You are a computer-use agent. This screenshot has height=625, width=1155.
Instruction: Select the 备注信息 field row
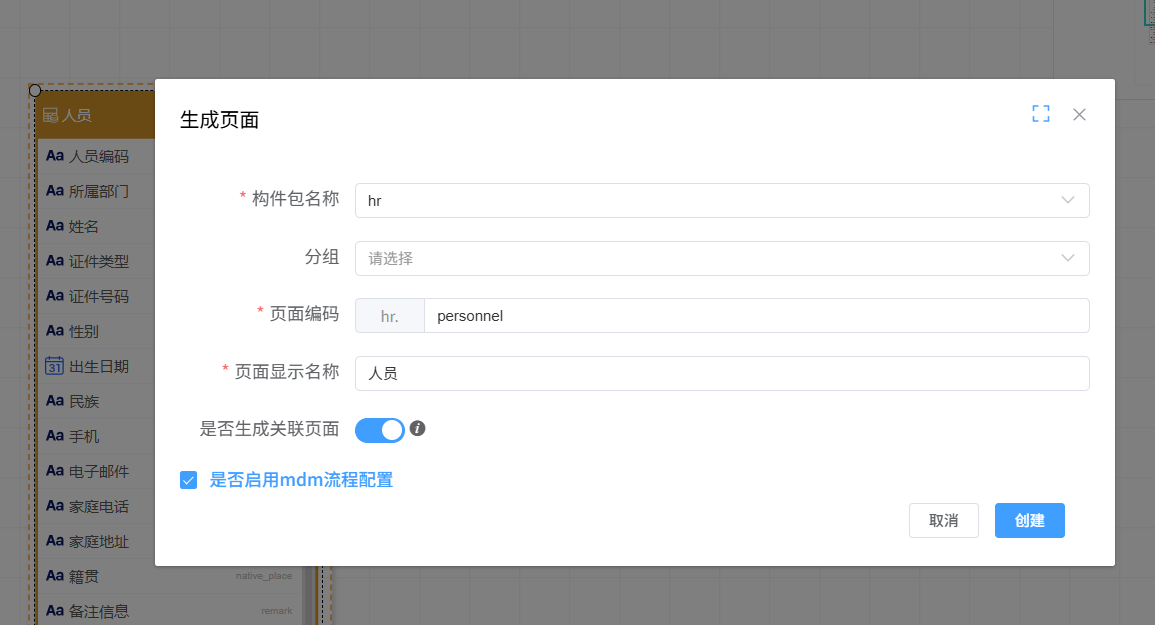tap(169, 611)
